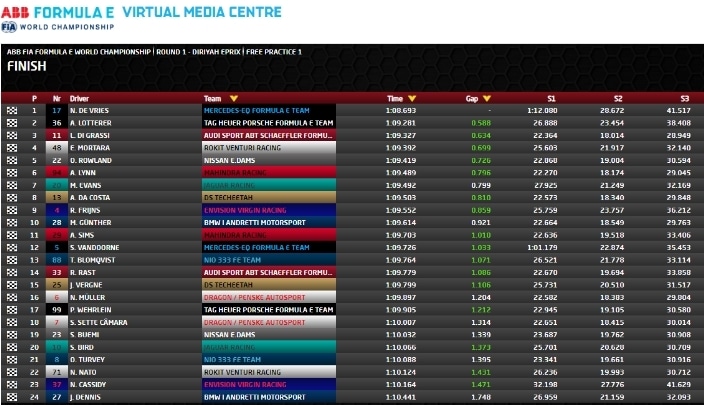Click car number 99 badge
Viewport: 704px width, 405px height.
57,310
